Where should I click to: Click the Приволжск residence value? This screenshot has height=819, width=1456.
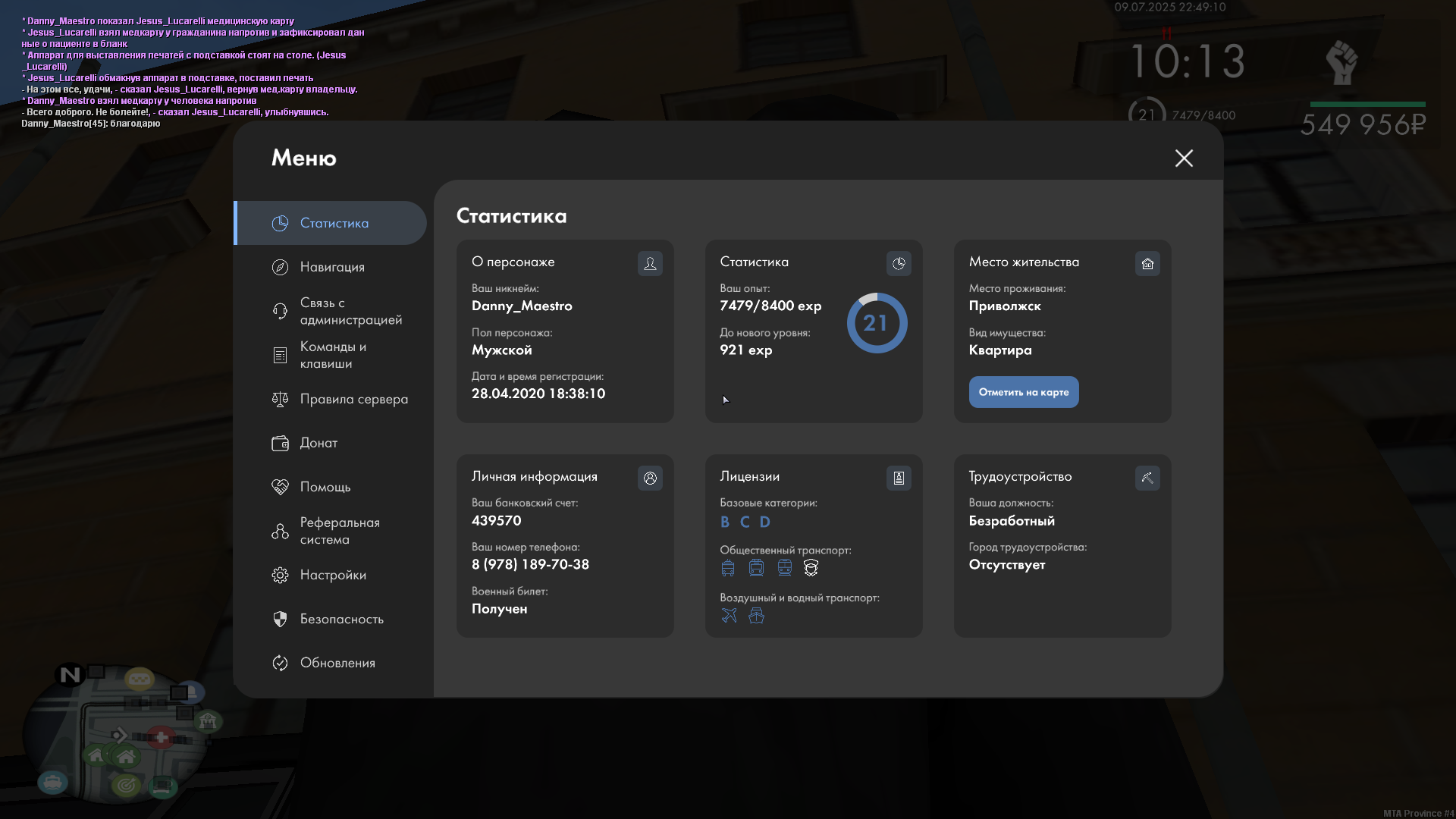(x=1005, y=306)
